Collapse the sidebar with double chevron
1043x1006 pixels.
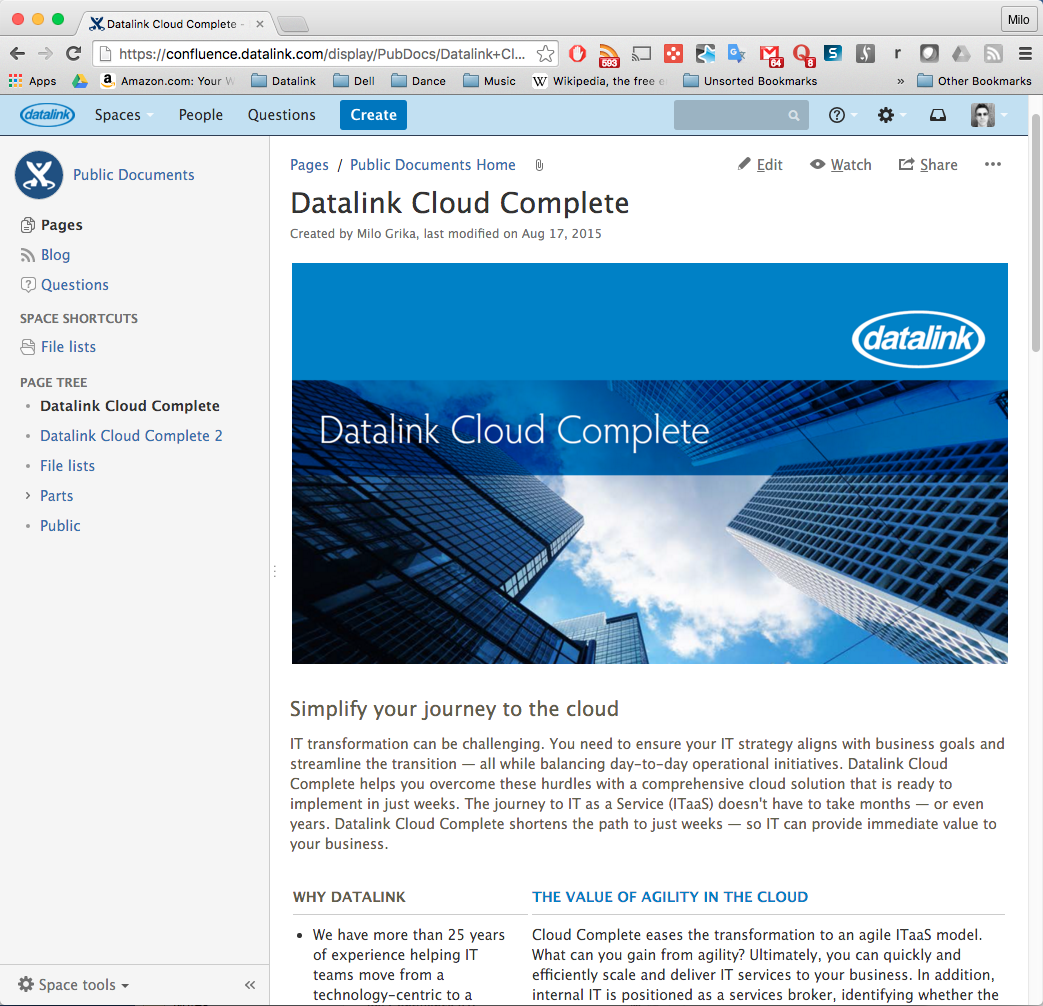(250, 984)
